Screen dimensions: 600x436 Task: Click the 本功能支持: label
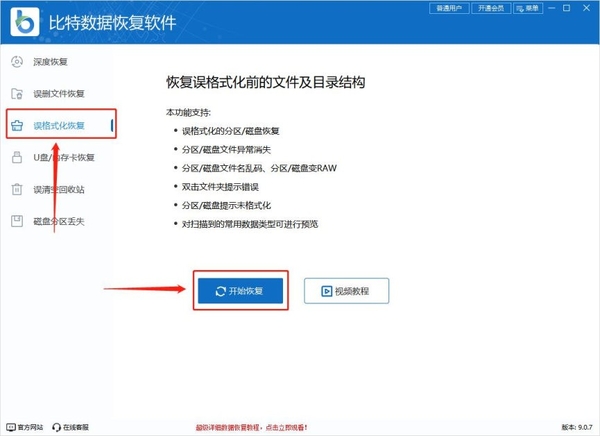(x=188, y=113)
